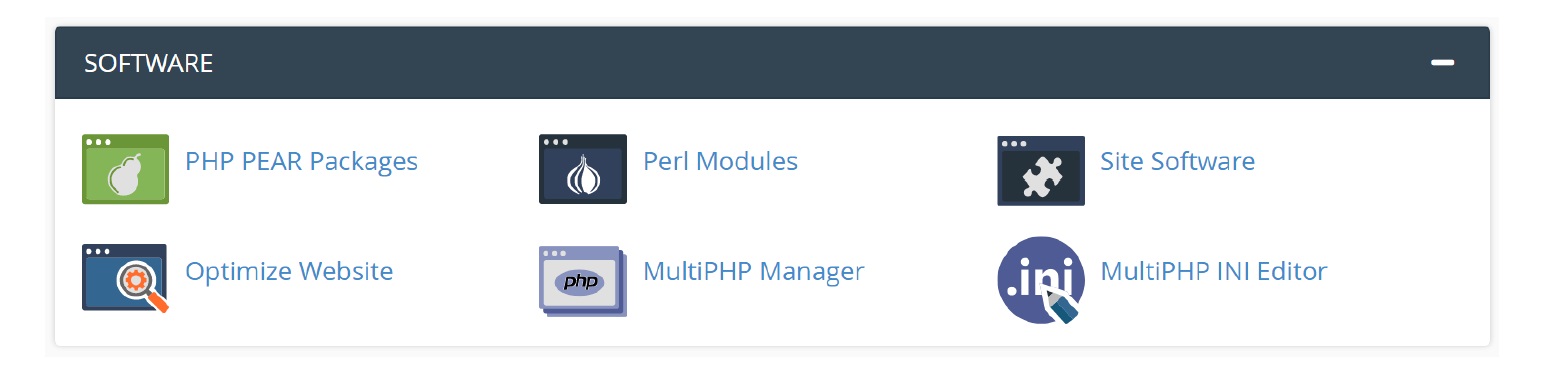Click the Perl Modules onion icon
1547x375 pixels.
click(x=583, y=169)
